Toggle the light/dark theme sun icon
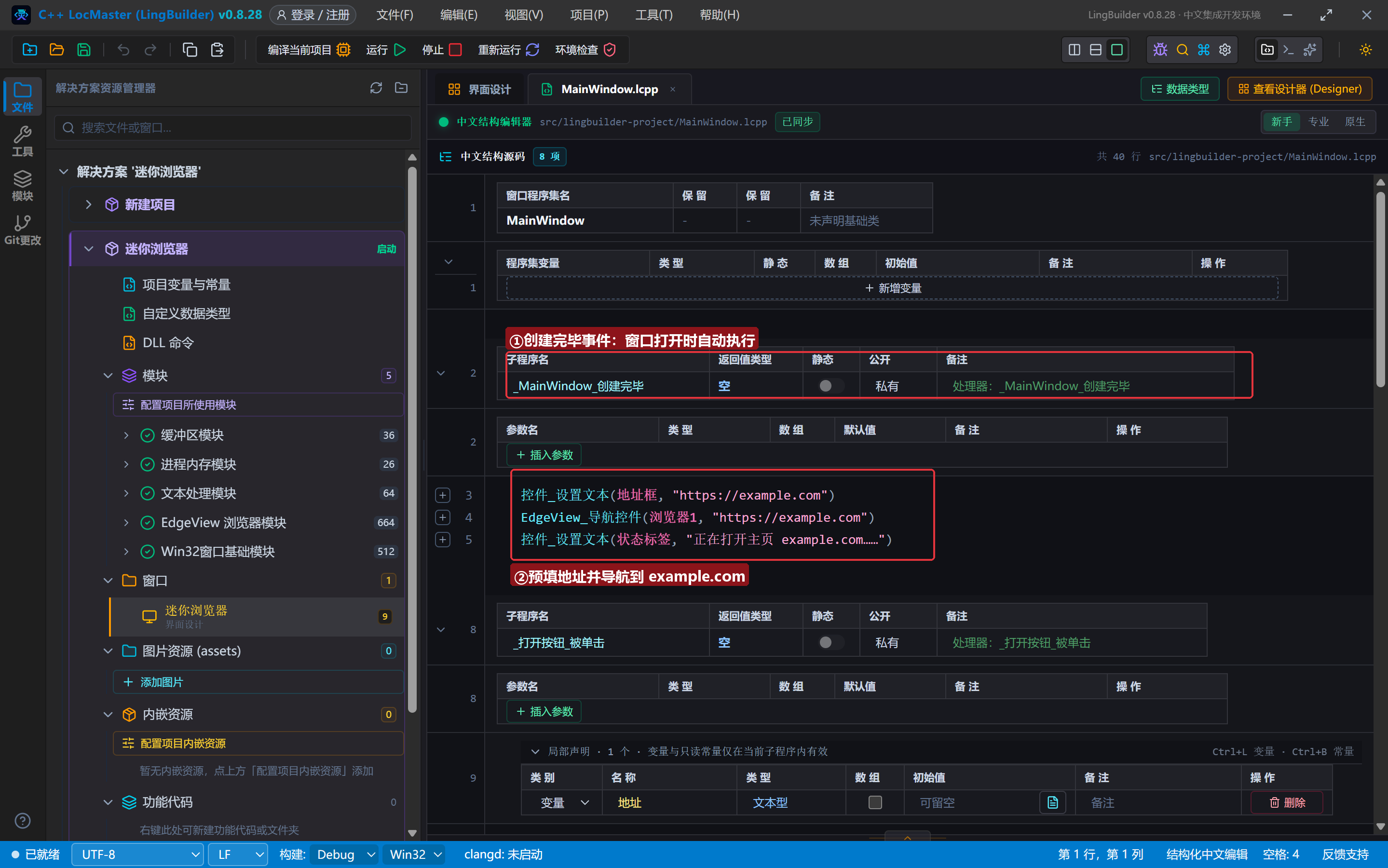This screenshot has height=868, width=1388. [1365, 50]
